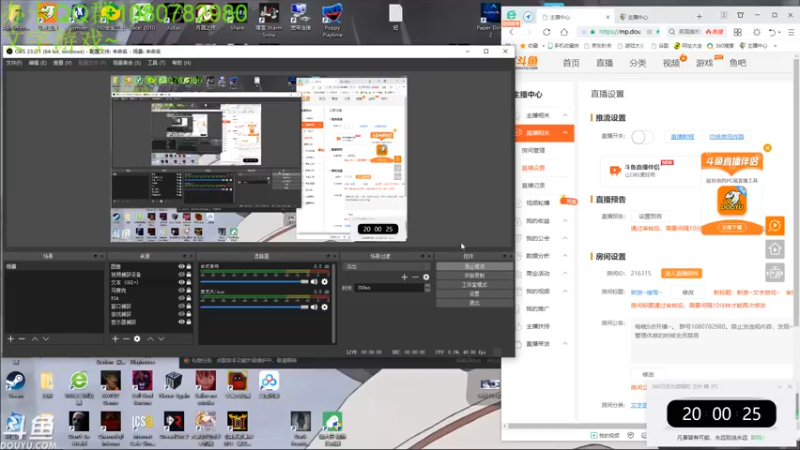Open the 文件(F) menu in OBS

click(x=14, y=63)
